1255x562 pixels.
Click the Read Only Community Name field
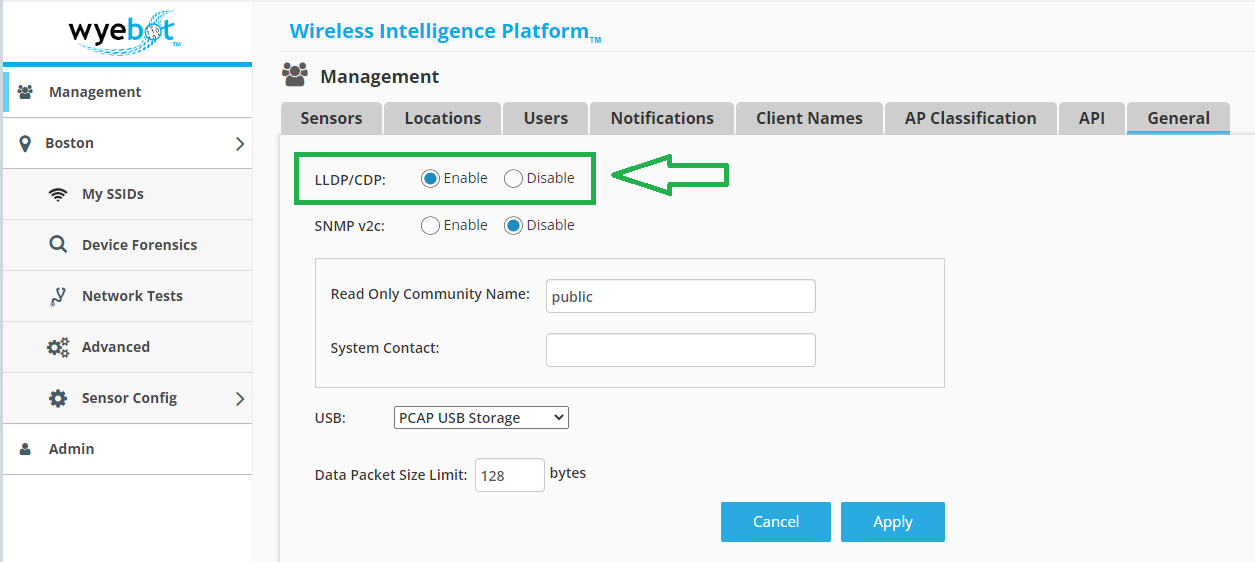pos(681,296)
